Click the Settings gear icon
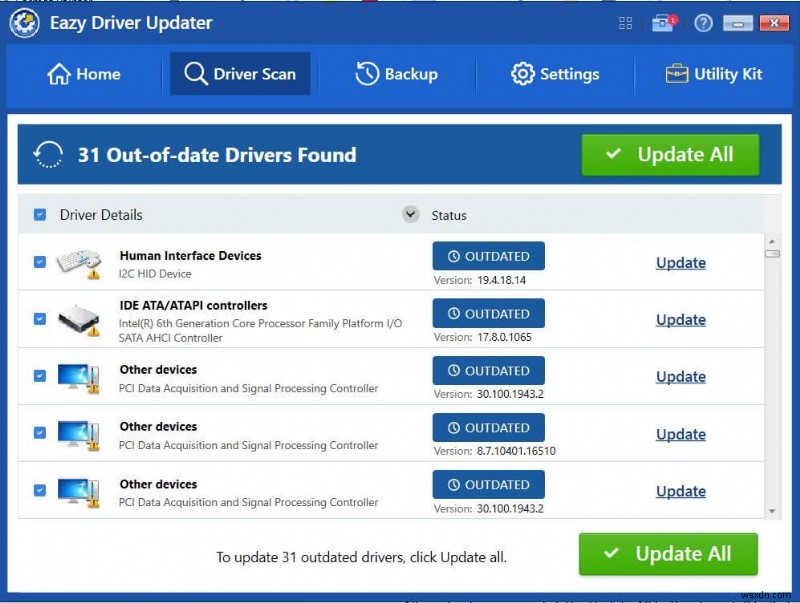Screen dimensions: 800x603 pos(521,74)
